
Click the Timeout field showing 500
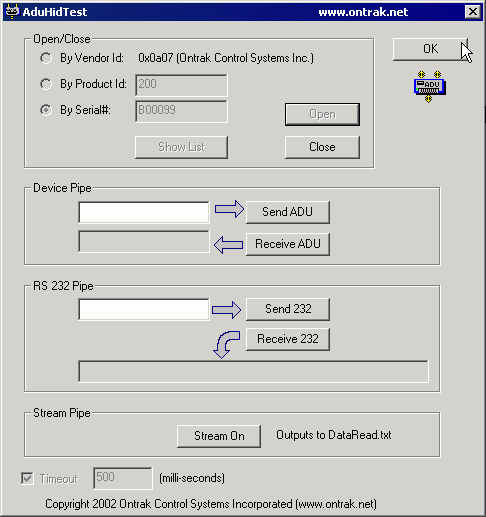coord(123,478)
